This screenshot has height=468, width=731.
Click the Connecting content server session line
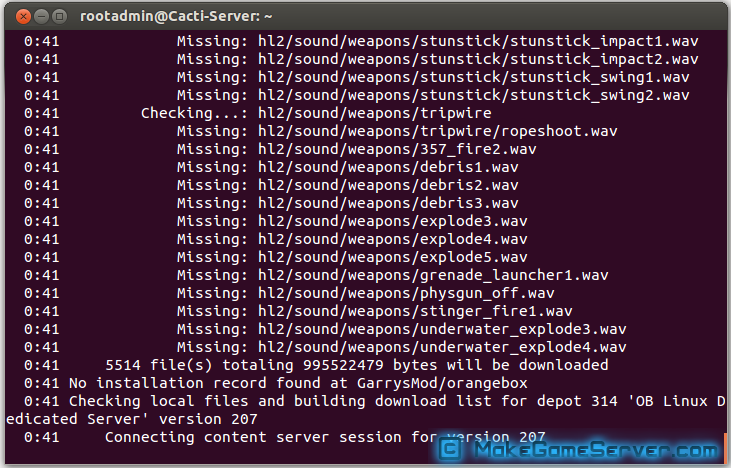coord(285,438)
